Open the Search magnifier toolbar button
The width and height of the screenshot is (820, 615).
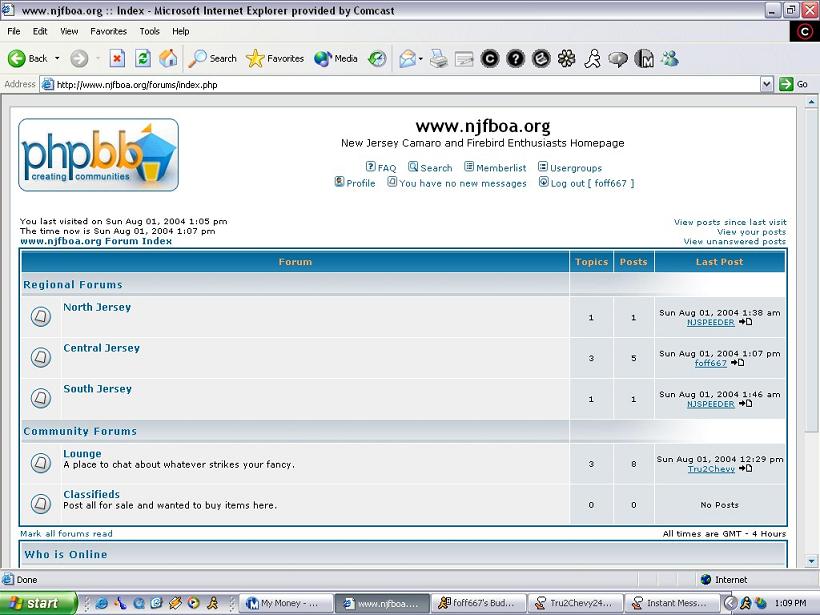pyautogui.click(x=213, y=59)
